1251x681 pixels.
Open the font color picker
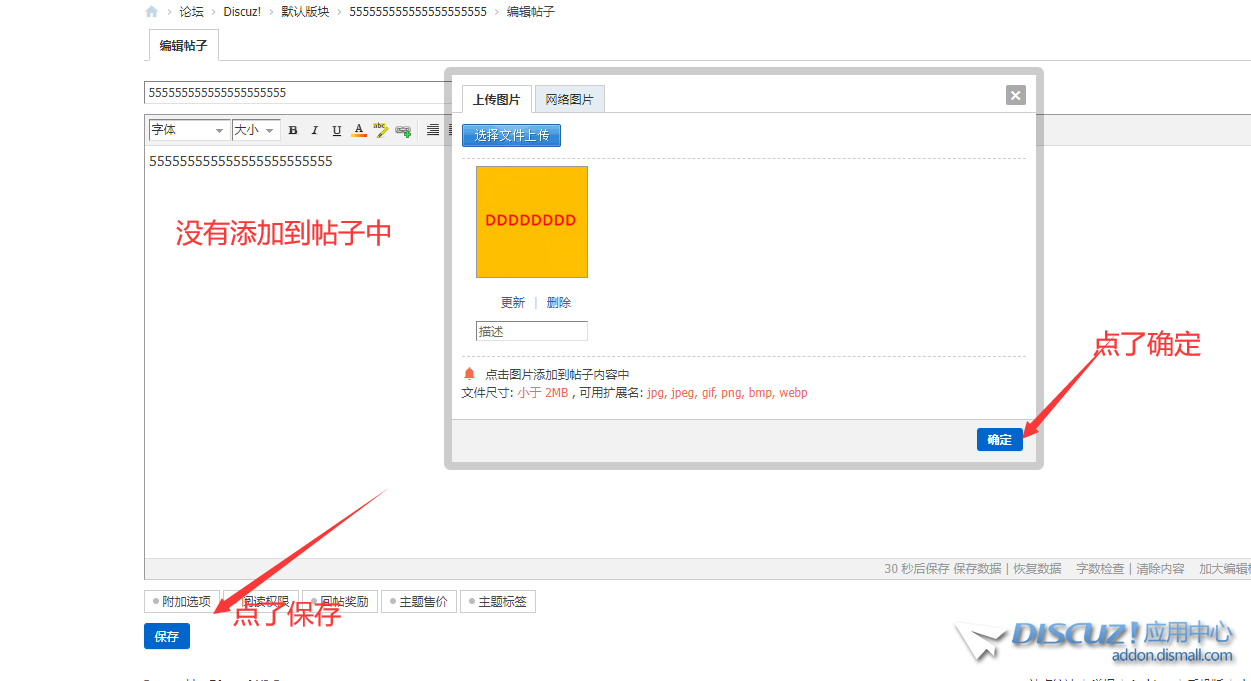[359, 130]
